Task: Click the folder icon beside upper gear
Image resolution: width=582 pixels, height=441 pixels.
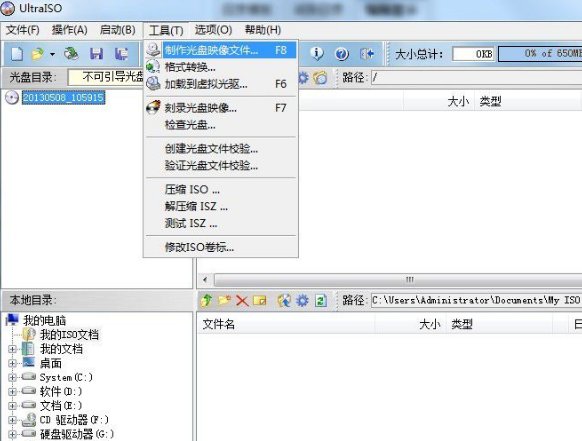Action: click(x=320, y=78)
